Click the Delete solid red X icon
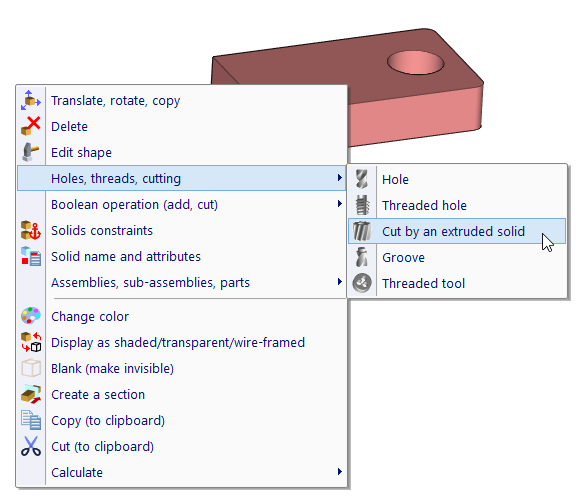Viewport: 585px width, 503px height. pyautogui.click(x=31, y=126)
